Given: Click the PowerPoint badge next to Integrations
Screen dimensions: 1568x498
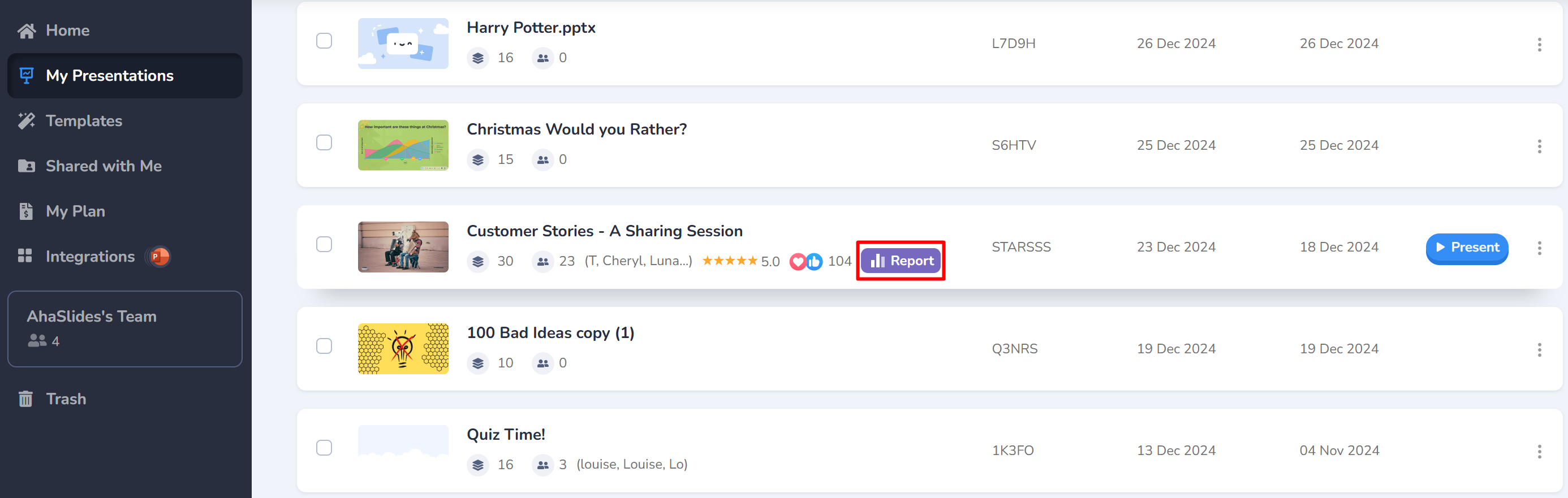Looking at the screenshot, I should [158, 257].
